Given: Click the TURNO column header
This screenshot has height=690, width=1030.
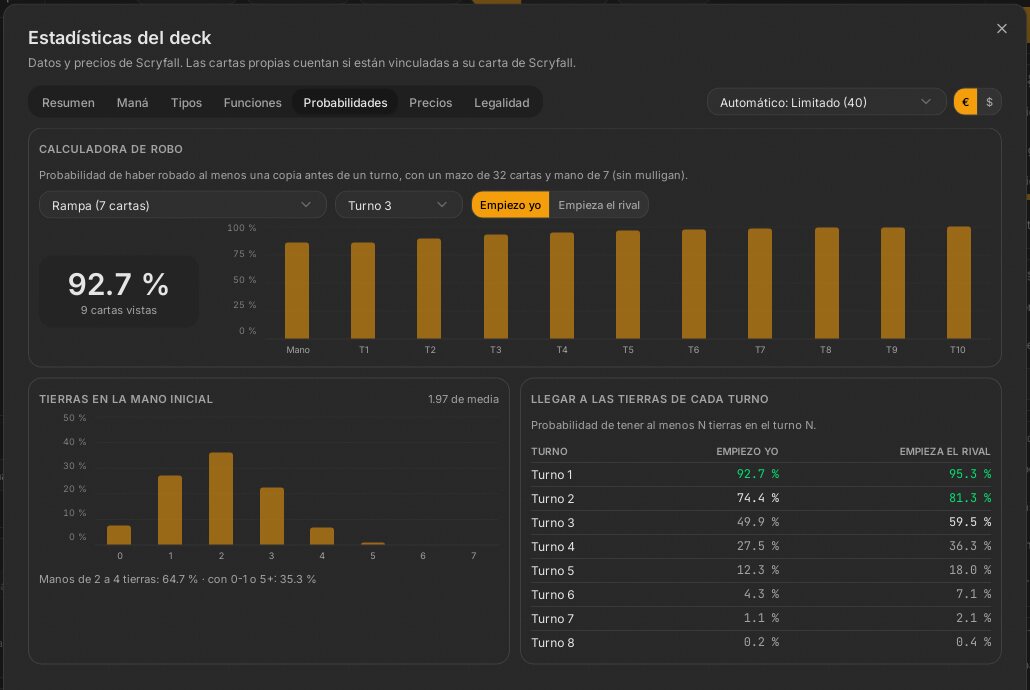Looking at the screenshot, I should (549, 451).
